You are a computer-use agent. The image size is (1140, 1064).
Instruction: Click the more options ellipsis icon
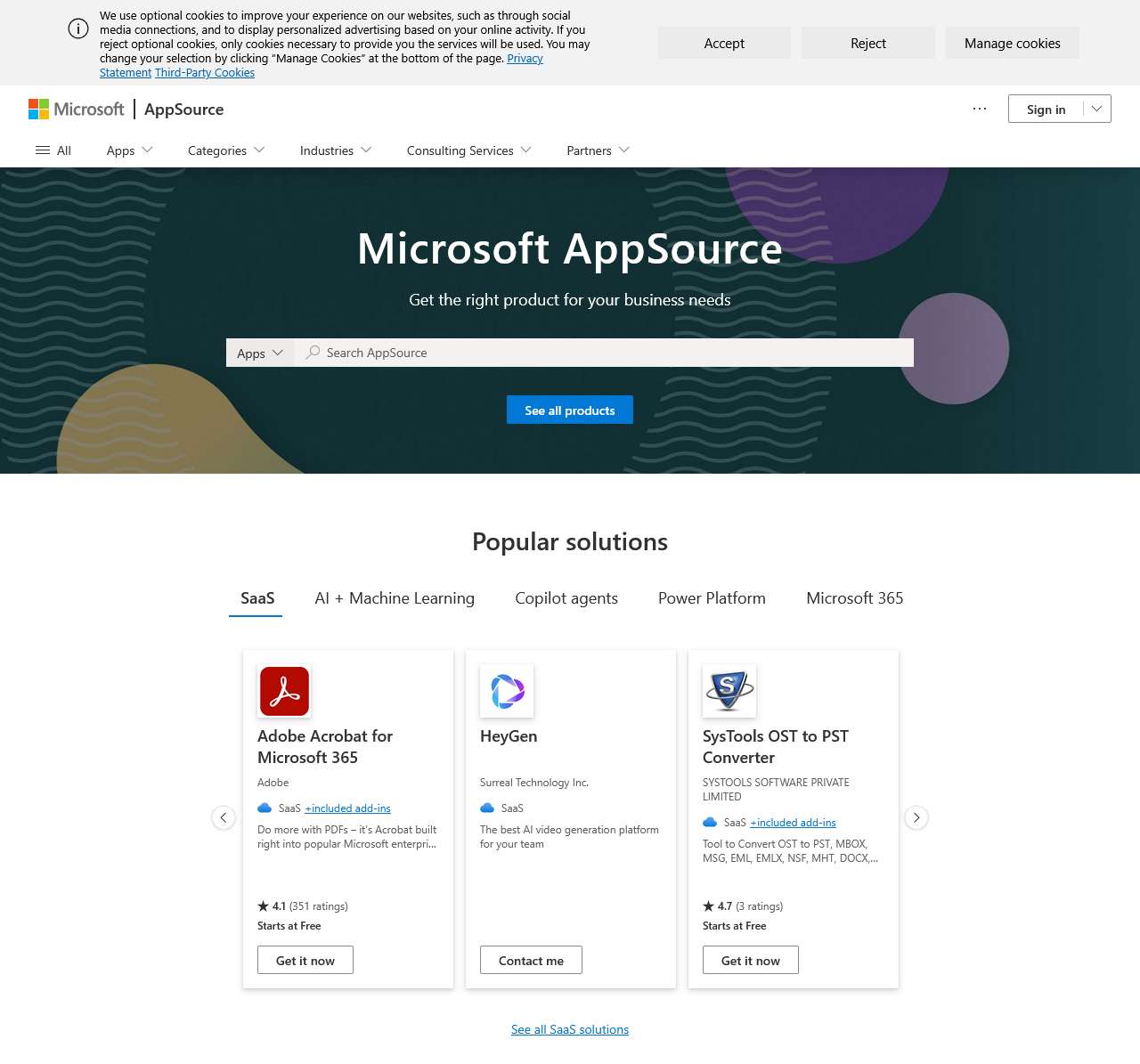point(980,109)
